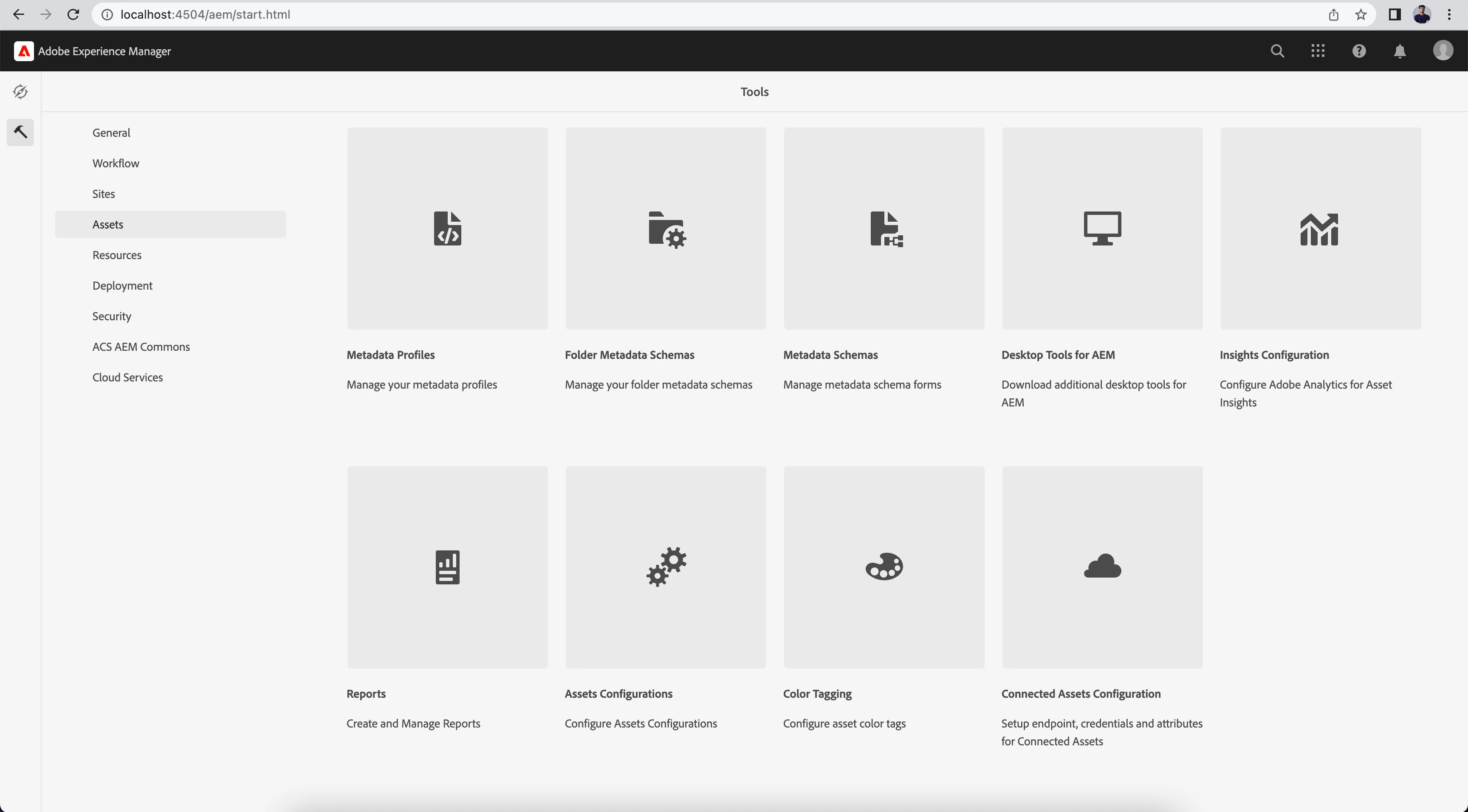Bookmark this page with the star icon
Viewport: 1468px width, 812px height.
1361,14
